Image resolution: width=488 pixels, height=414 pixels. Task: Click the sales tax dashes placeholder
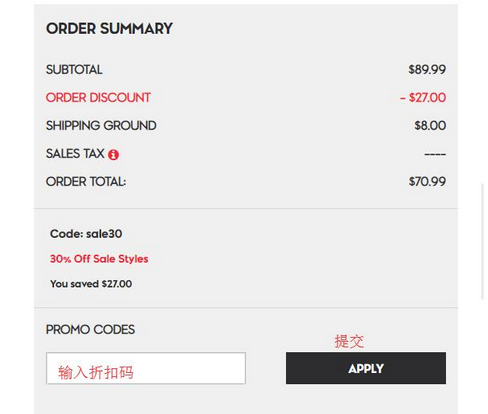(435, 154)
